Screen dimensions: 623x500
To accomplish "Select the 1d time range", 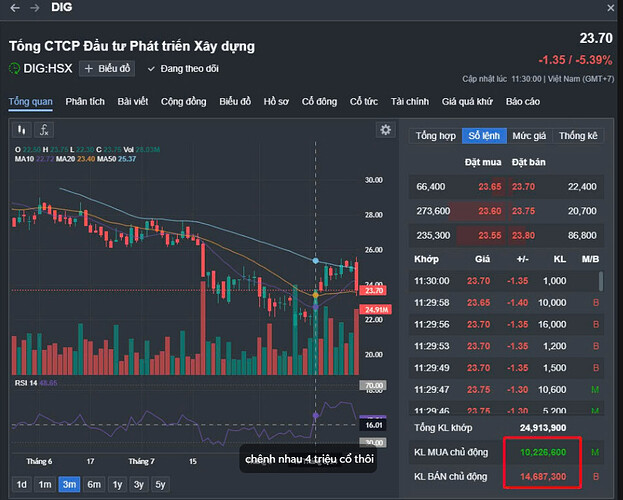I will click(20, 484).
